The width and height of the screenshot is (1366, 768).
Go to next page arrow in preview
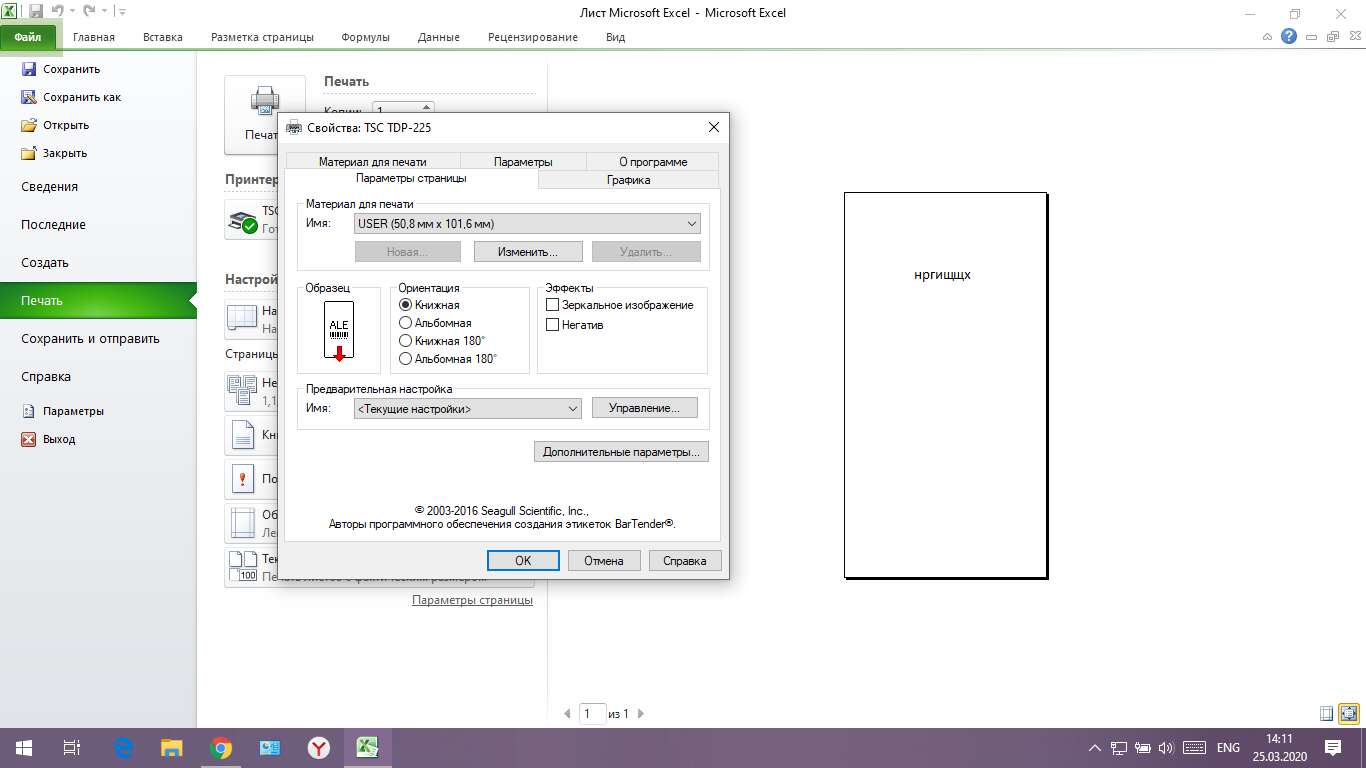641,714
